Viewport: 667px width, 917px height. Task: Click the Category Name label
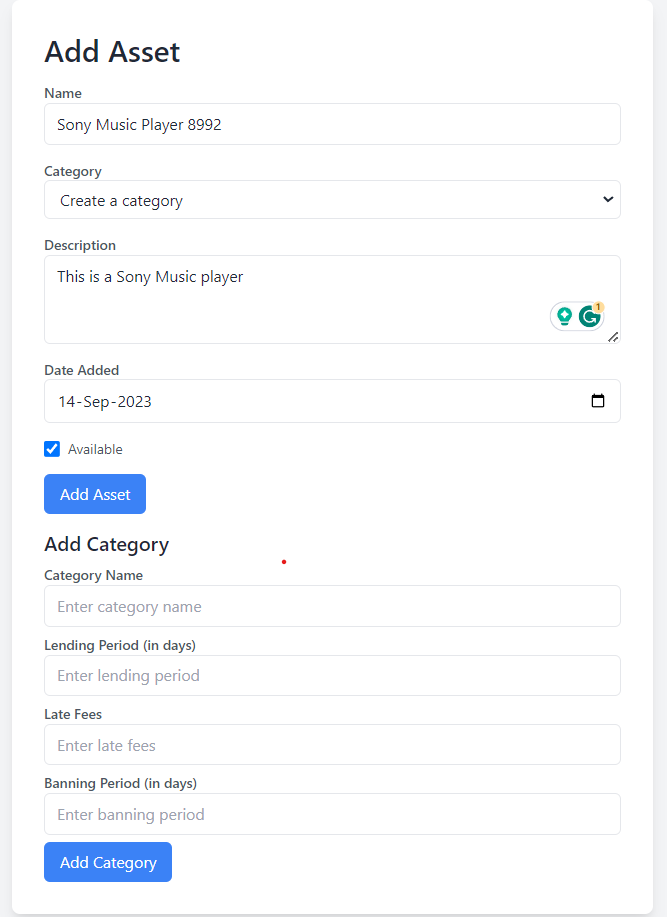click(94, 575)
